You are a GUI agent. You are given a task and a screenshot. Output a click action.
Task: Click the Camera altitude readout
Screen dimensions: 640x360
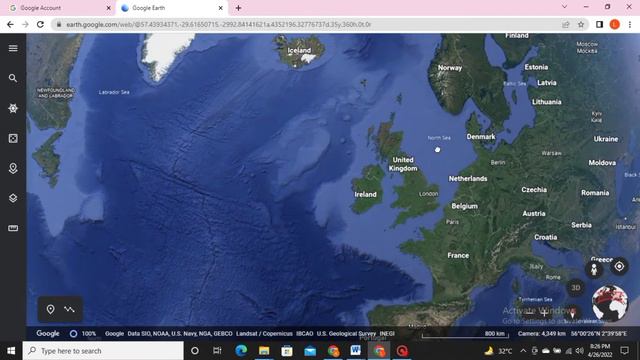coord(542,333)
